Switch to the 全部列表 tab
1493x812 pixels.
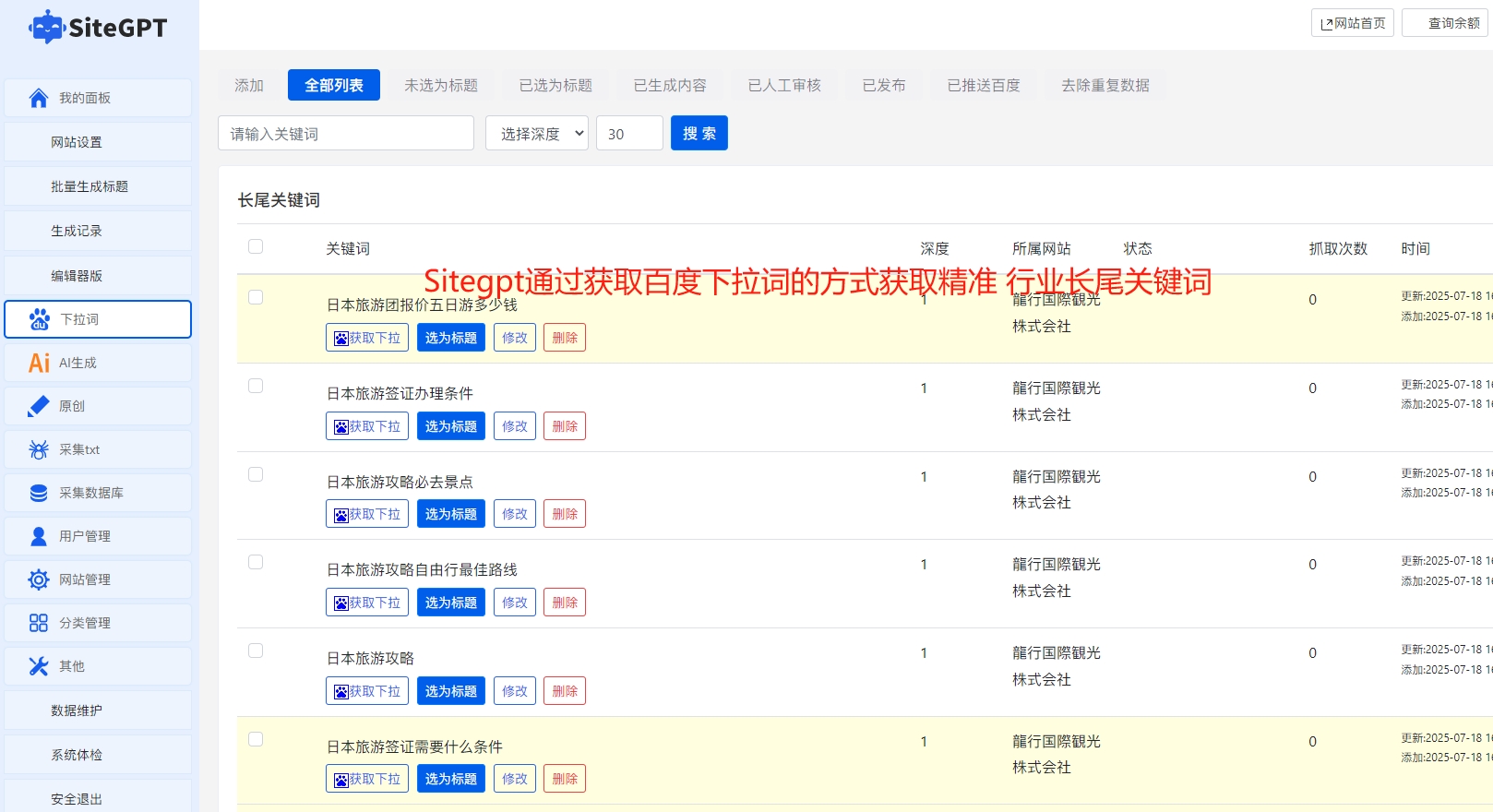(334, 85)
